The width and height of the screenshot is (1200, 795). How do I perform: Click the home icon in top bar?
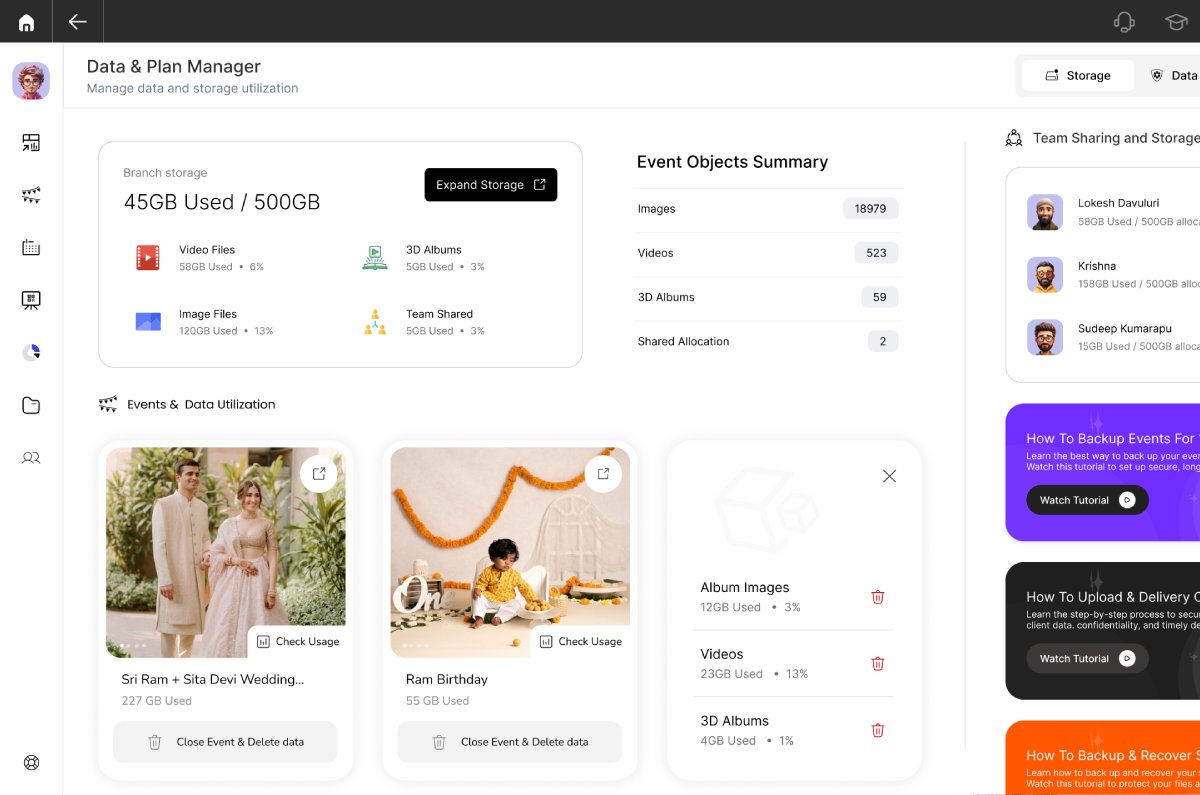(26, 22)
